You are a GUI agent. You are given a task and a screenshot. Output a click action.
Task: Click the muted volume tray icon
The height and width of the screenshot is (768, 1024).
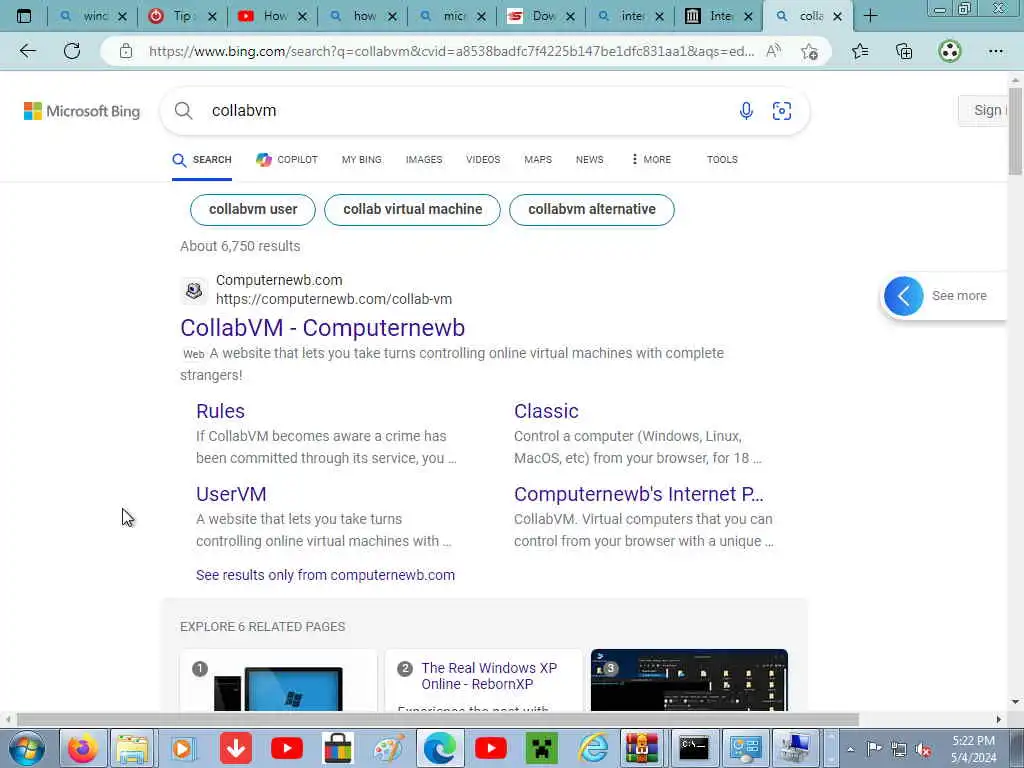923,750
